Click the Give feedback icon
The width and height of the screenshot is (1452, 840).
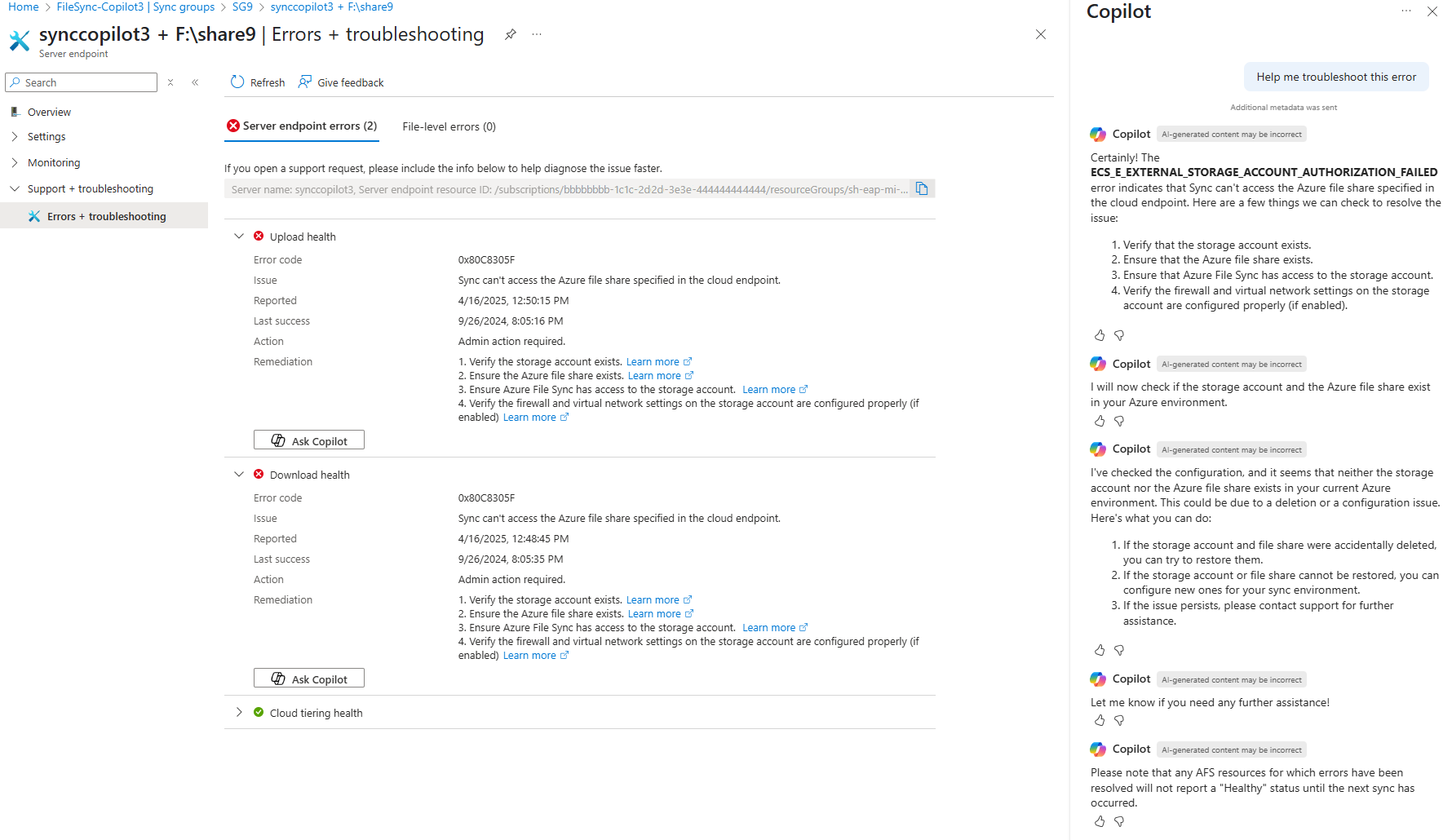pos(305,82)
